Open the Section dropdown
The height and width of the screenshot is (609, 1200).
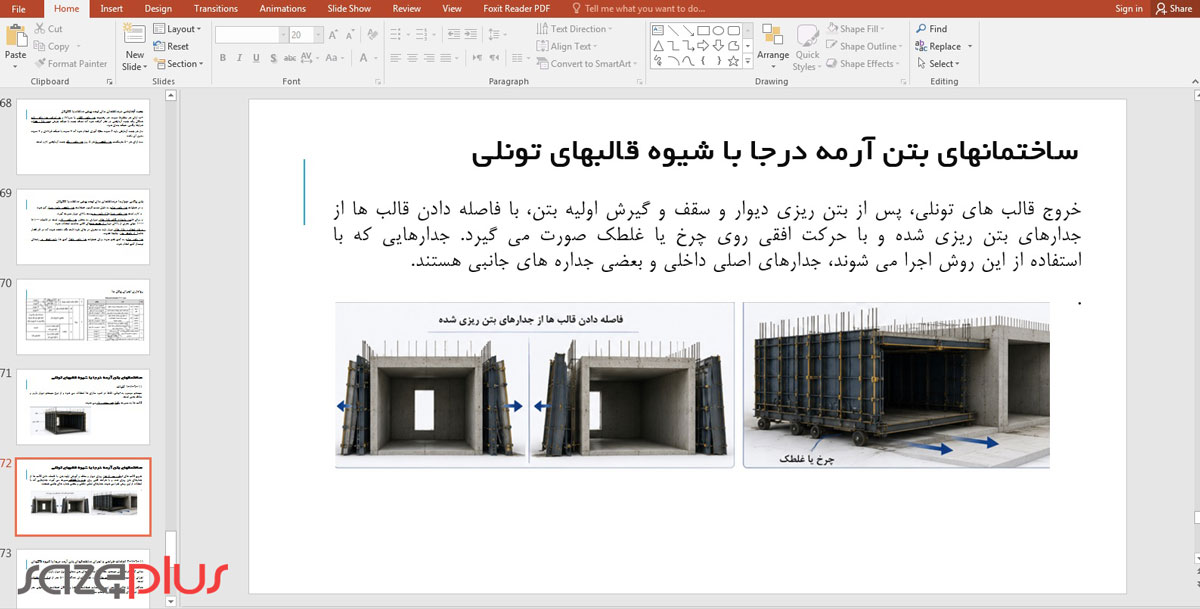(179, 63)
